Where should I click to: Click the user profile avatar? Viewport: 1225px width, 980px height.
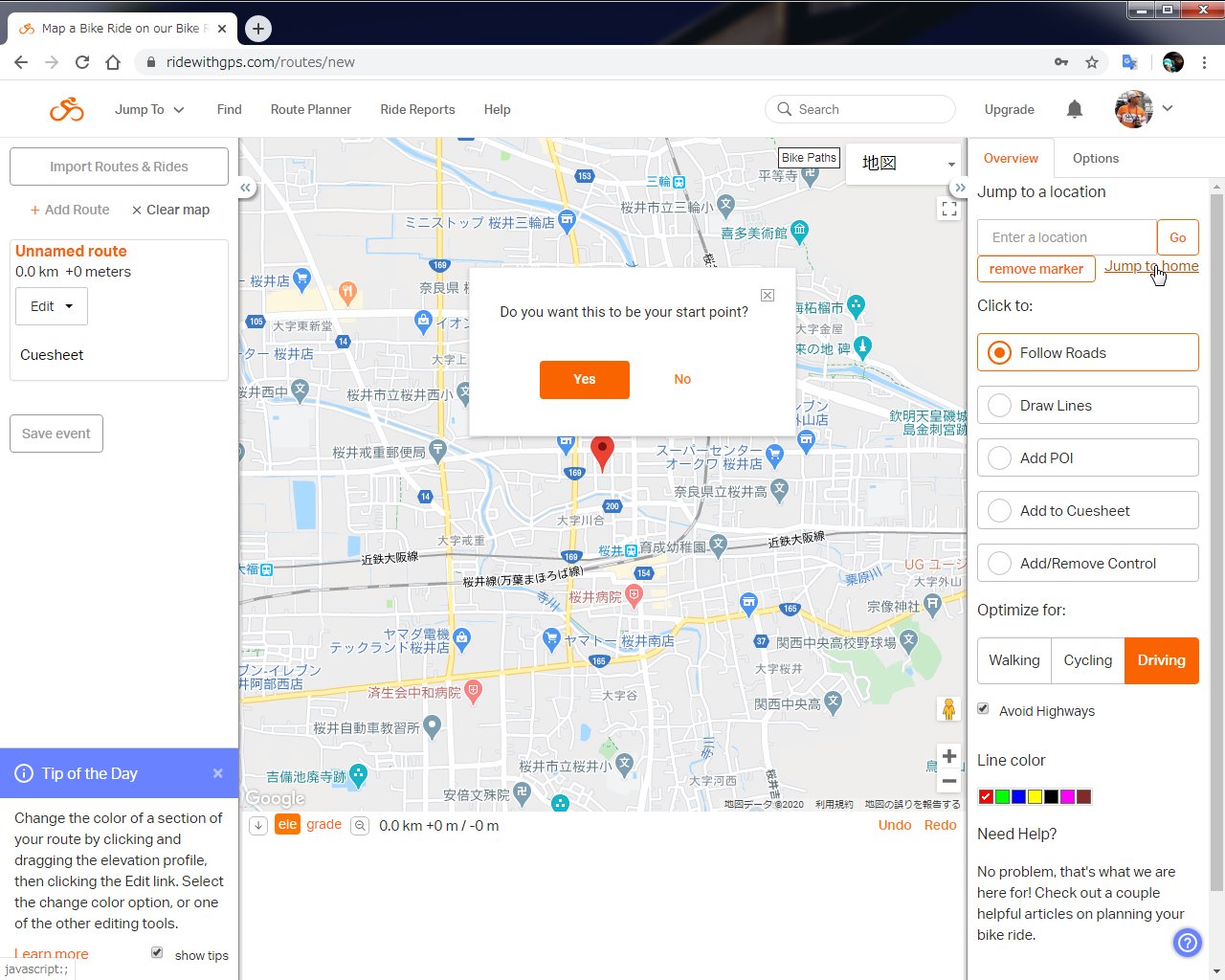click(x=1134, y=109)
